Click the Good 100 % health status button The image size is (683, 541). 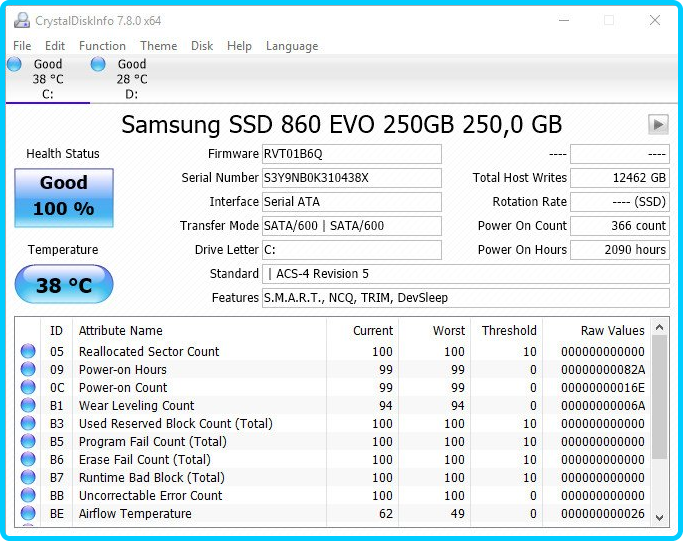(64, 198)
